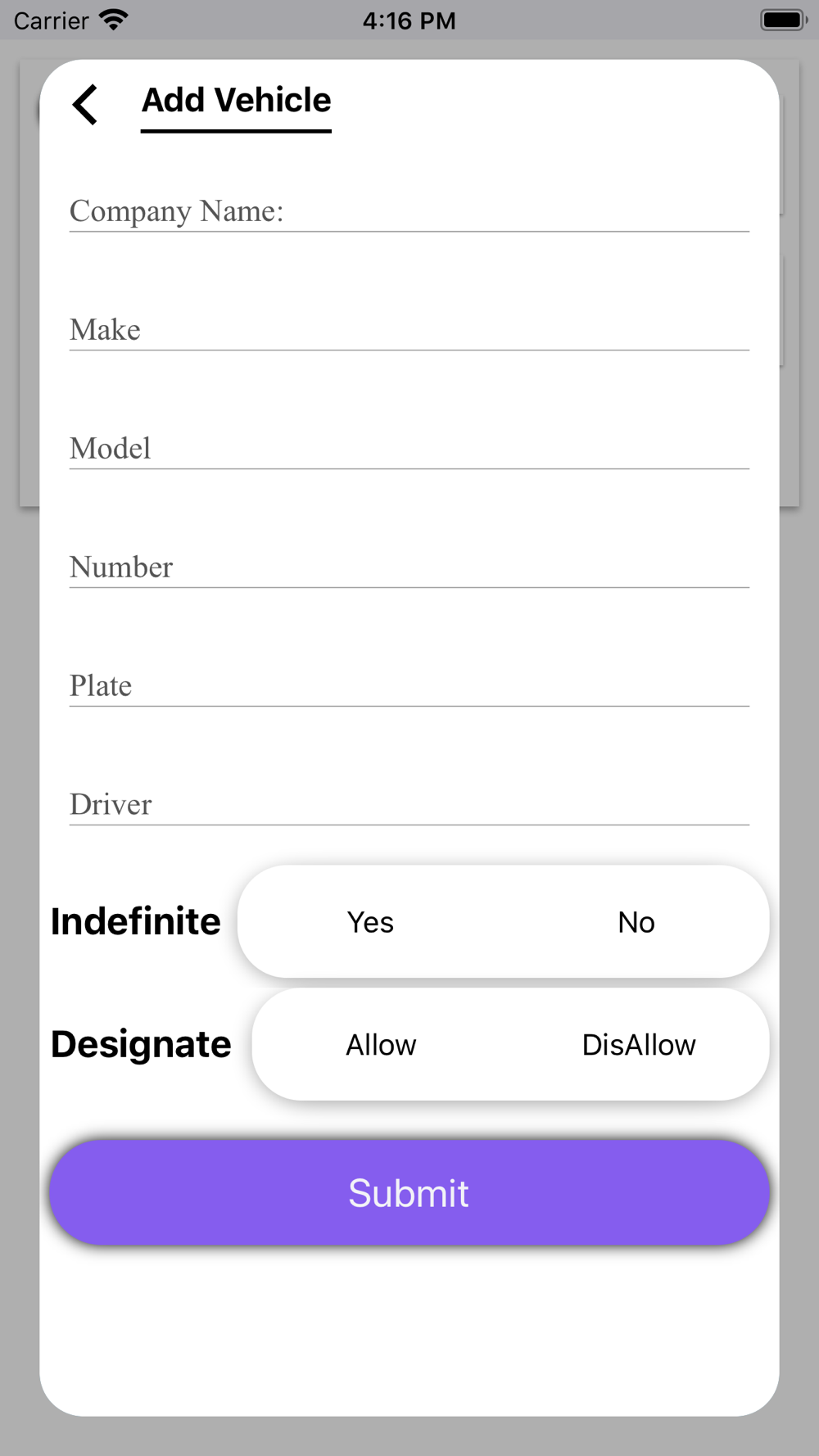Click the Add Vehicle title

[x=236, y=101]
